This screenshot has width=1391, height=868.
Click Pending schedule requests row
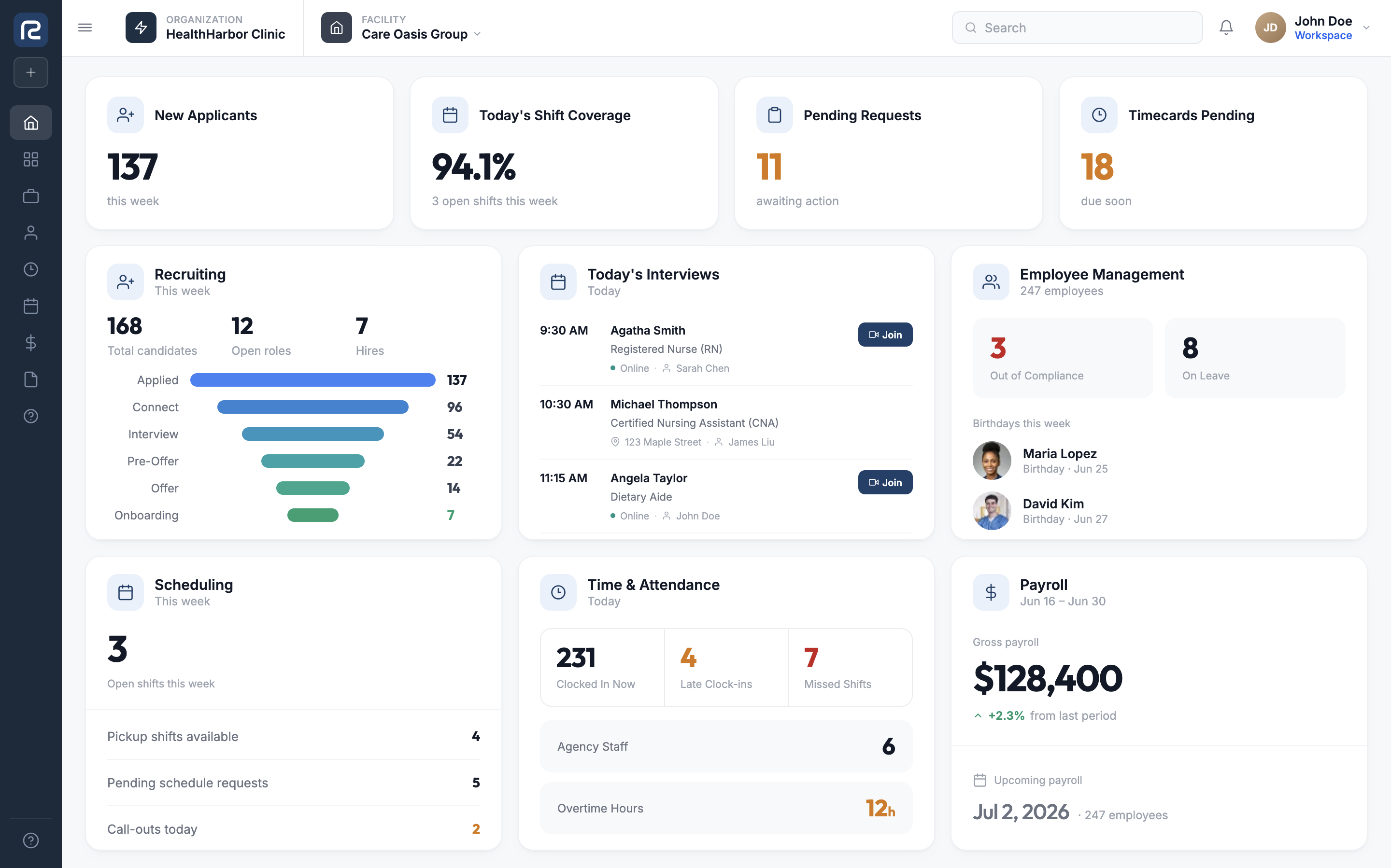(294, 783)
